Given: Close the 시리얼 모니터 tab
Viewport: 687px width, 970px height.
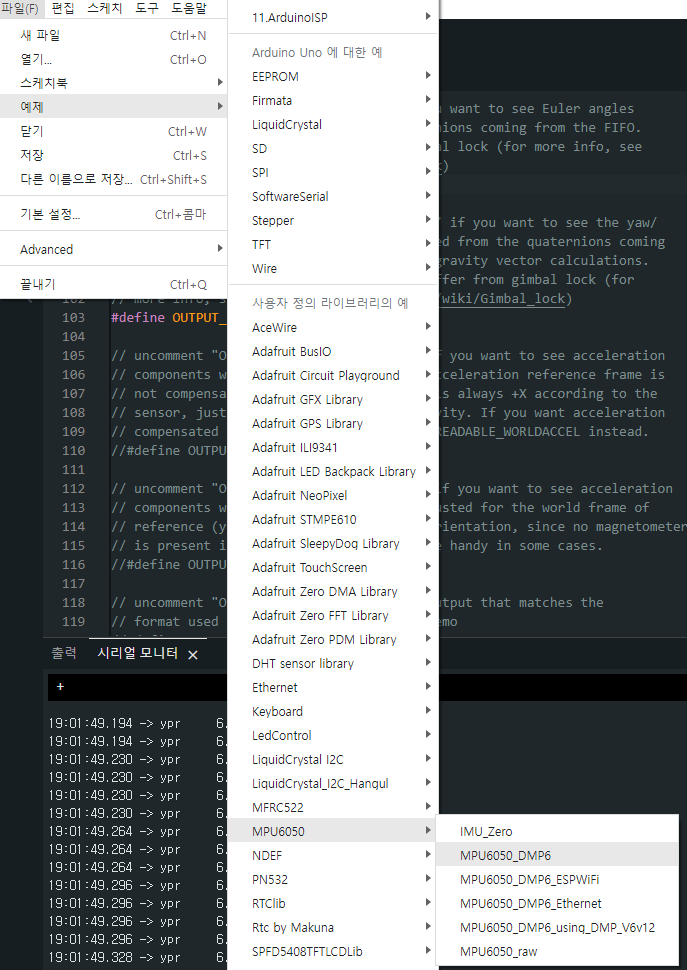Looking at the screenshot, I should (x=193, y=654).
